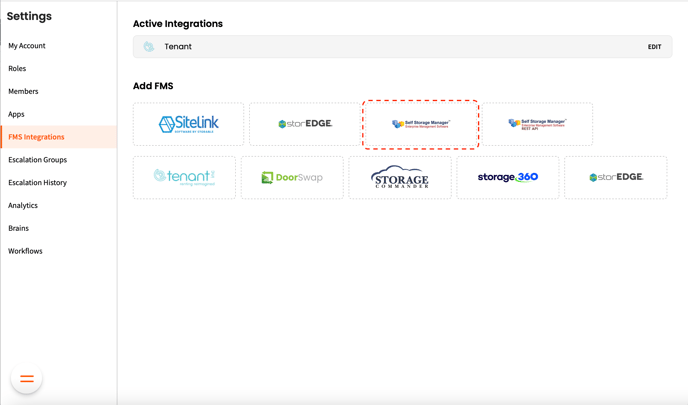Edit the active Tenant integration
688x405 pixels.
654,47
